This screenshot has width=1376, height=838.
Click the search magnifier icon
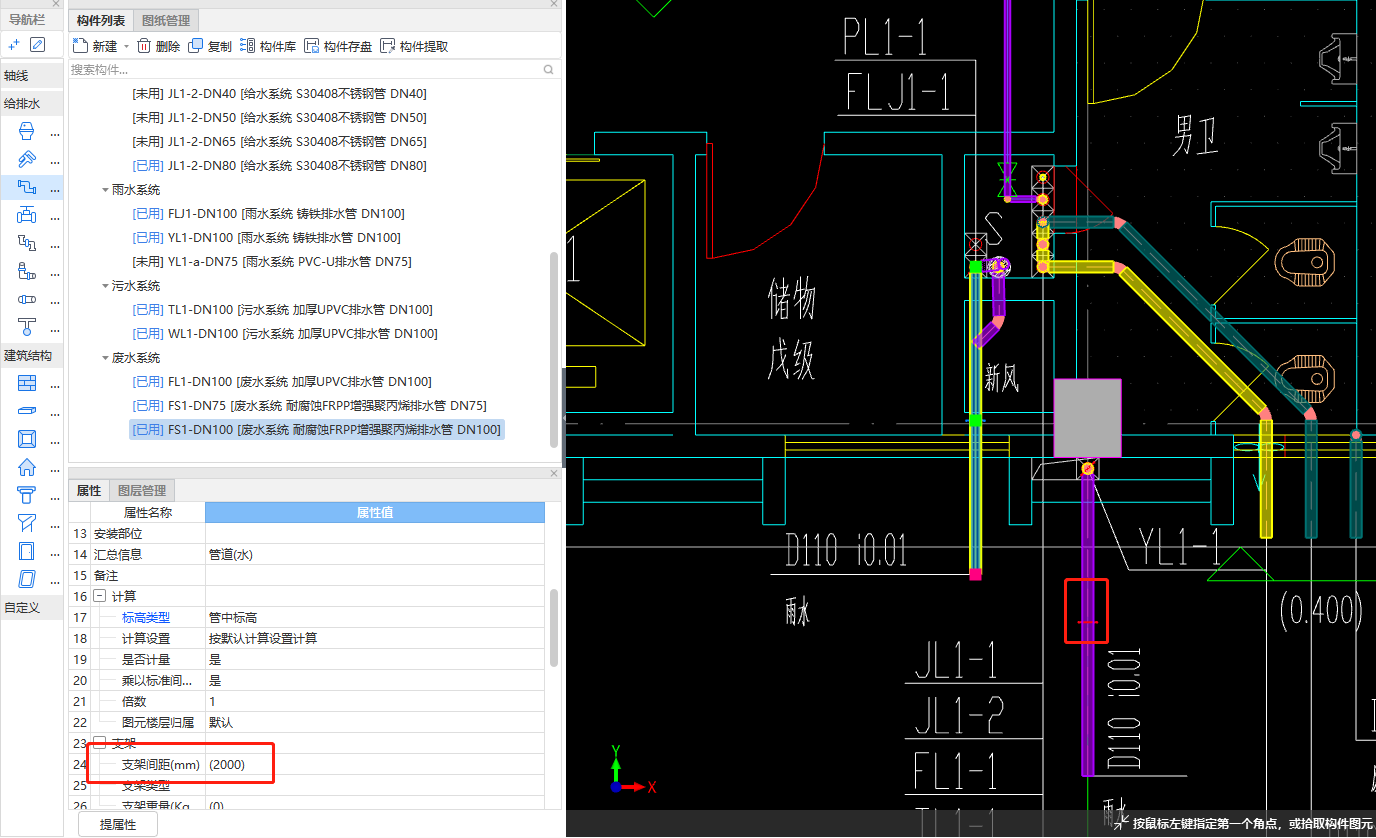[x=548, y=70]
